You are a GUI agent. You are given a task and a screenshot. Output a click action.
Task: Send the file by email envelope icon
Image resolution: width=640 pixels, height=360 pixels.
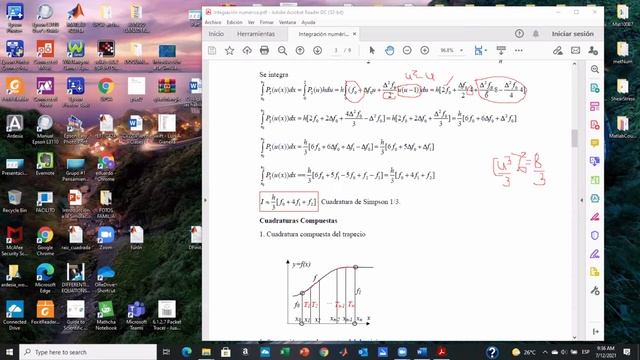pos(576,50)
